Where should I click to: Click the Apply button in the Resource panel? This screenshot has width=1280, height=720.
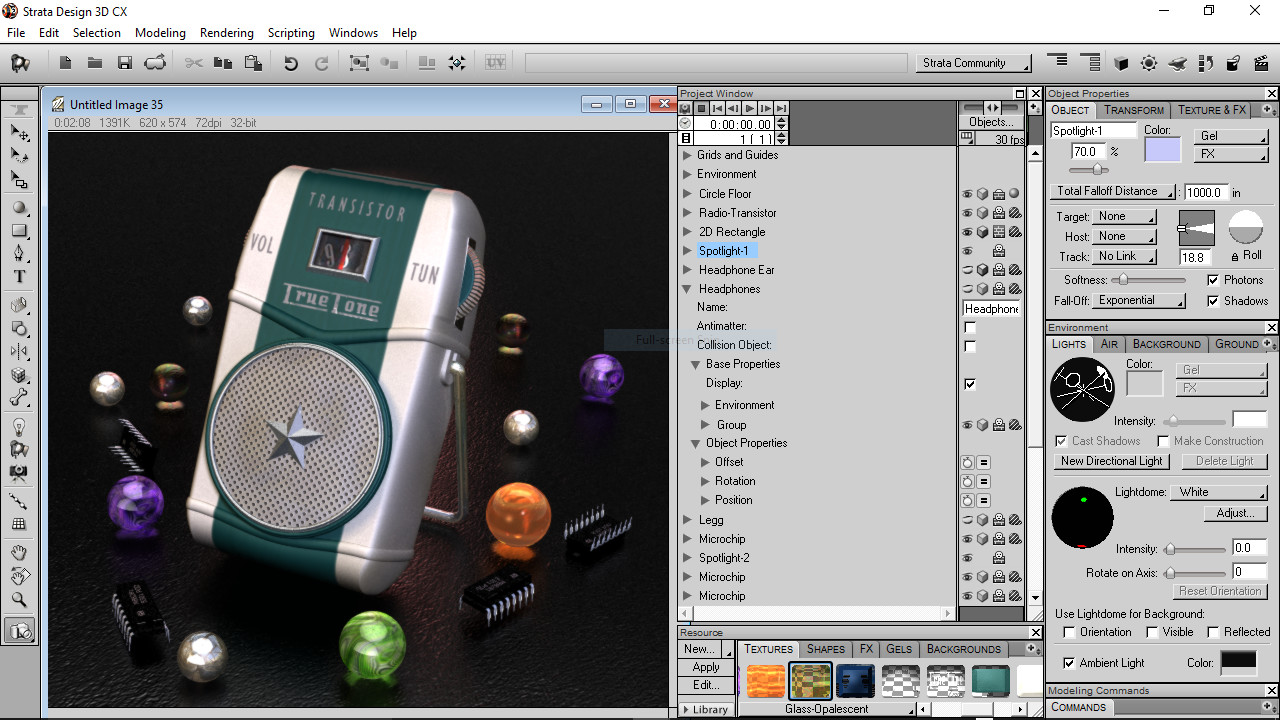click(705, 667)
